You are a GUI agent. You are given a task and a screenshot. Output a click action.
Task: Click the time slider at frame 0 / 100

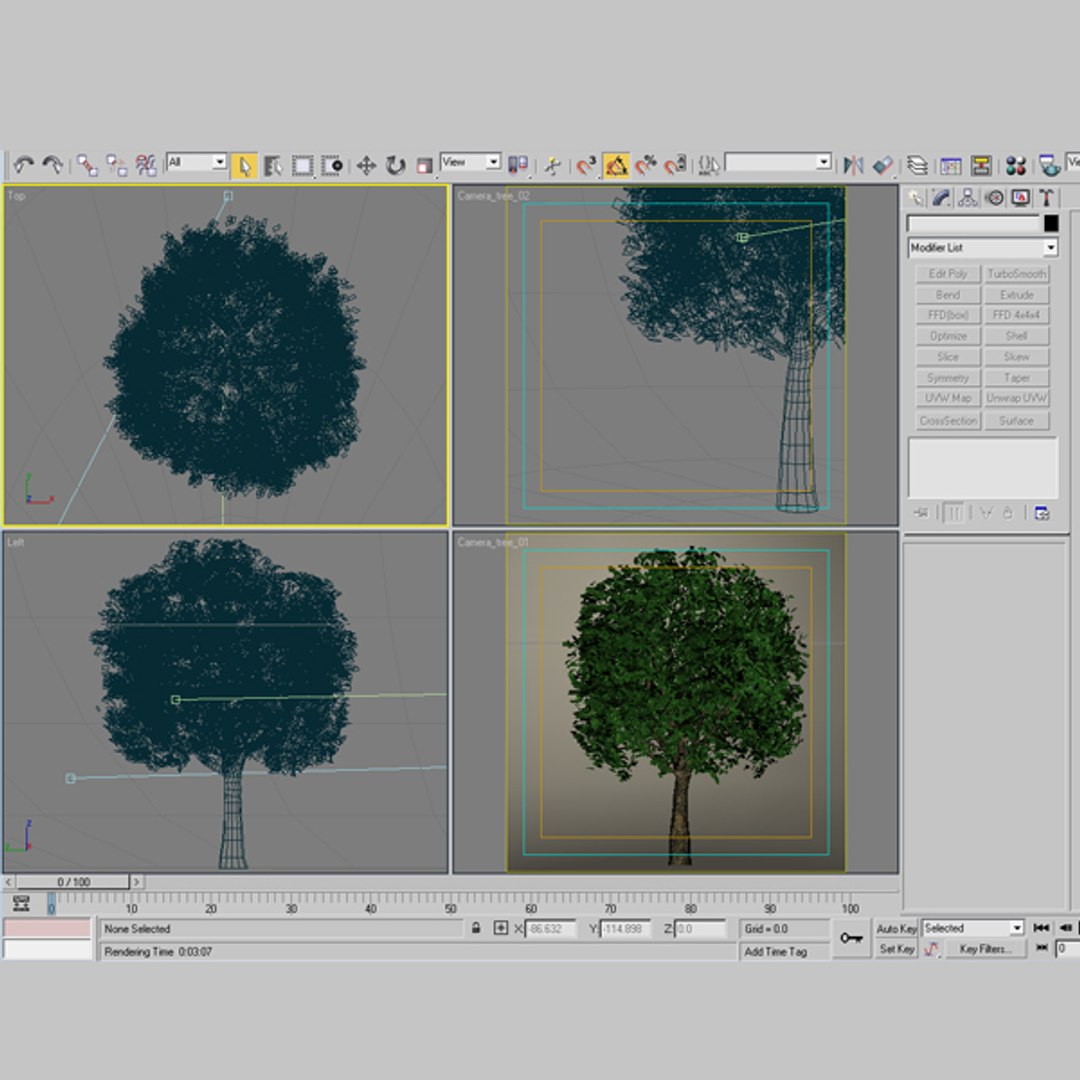(x=73, y=882)
